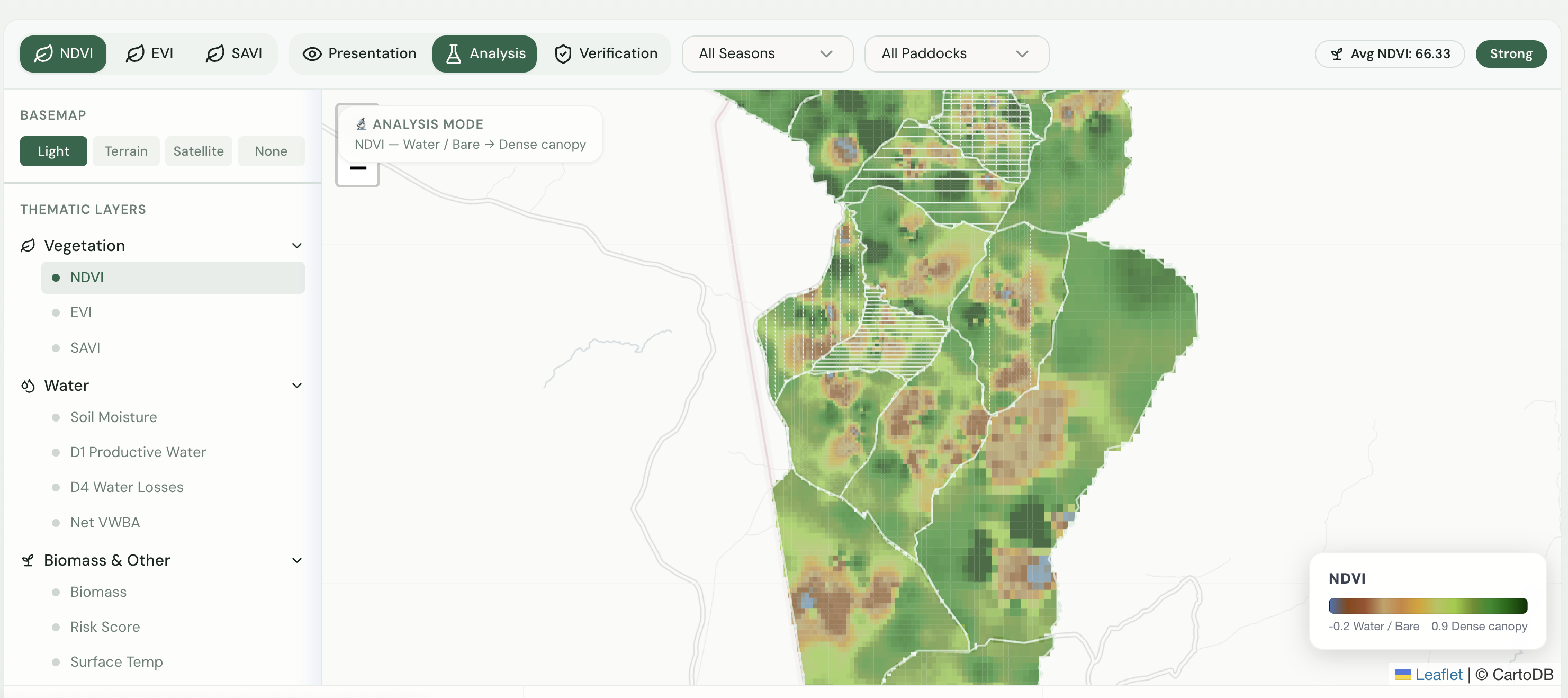Click the leaf icon on NDVI button
The height and width of the screenshot is (698, 1568).
43,53
